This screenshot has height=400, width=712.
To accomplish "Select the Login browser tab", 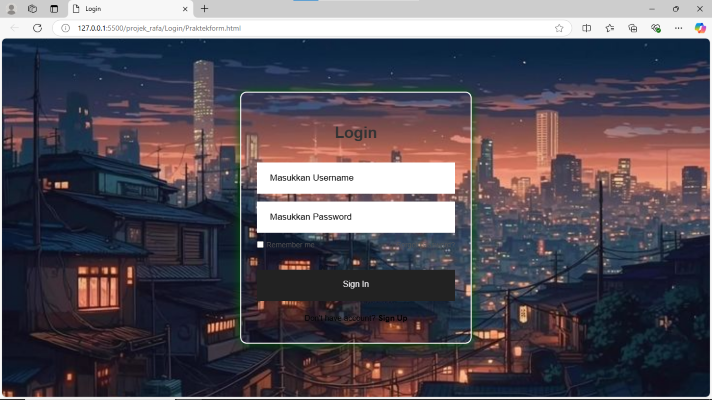I will click(120, 9).
